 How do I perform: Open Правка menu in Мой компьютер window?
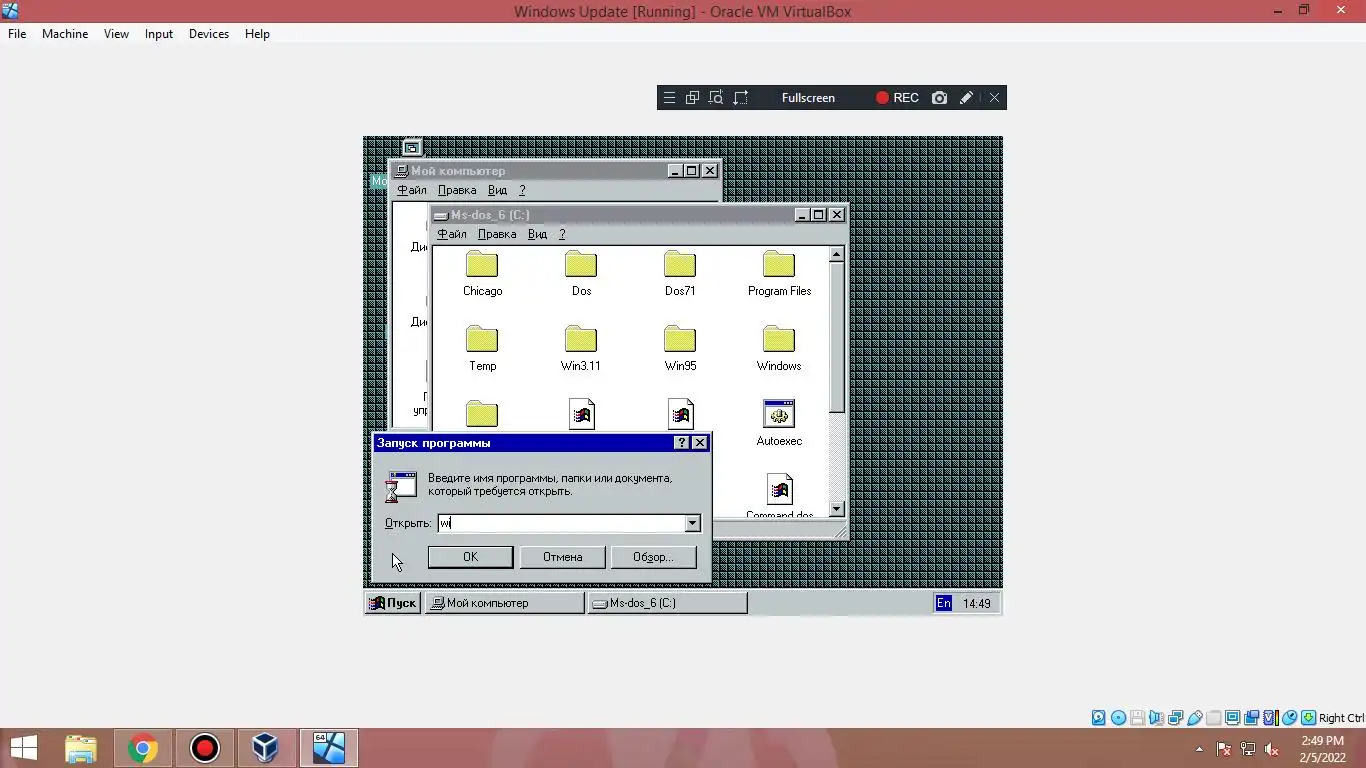coord(457,190)
